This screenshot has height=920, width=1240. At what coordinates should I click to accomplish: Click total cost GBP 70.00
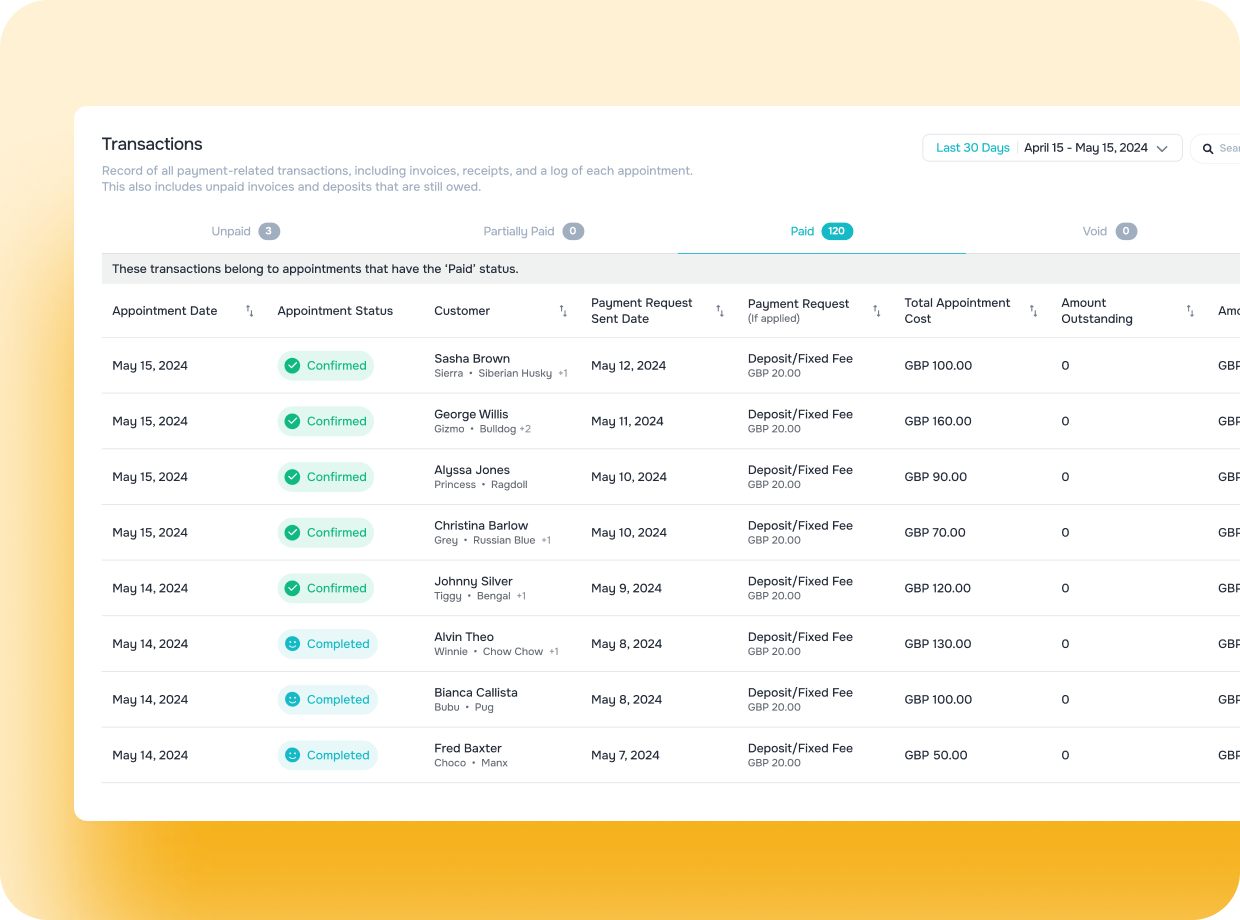[935, 533]
